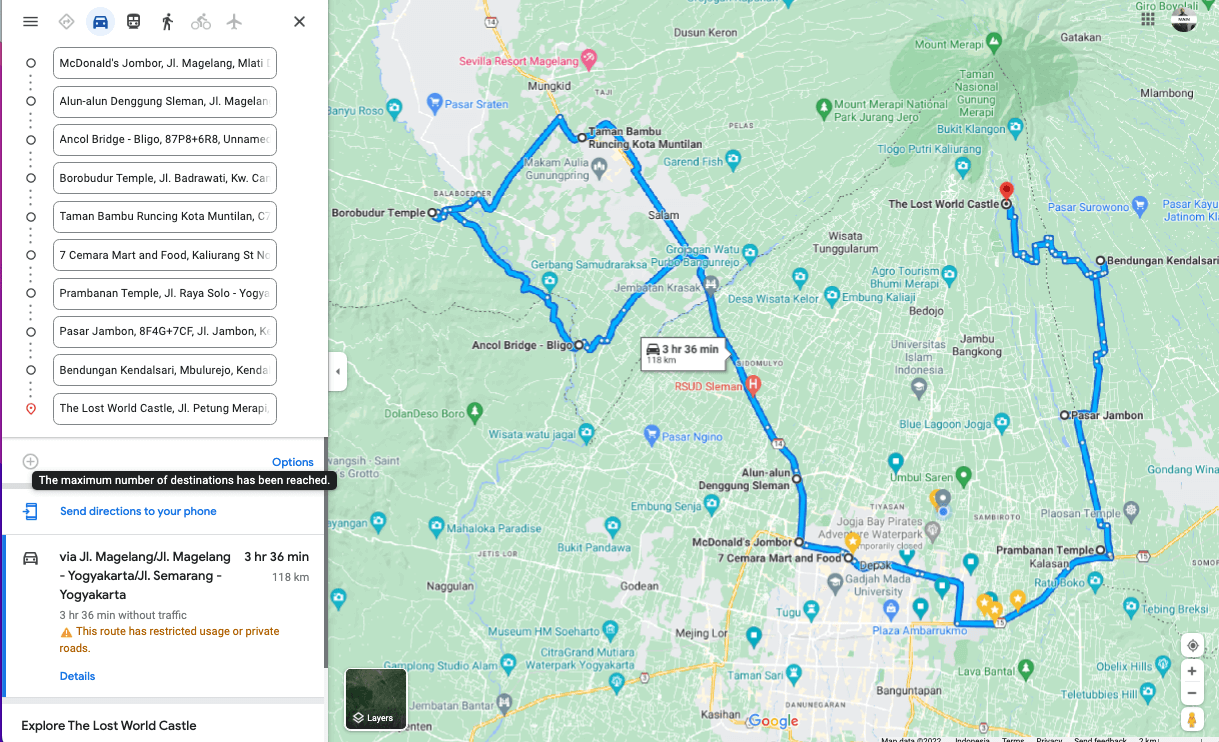Image resolution: width=1219 pixels, height=742 pixels.
Task: Open route Details link
Action: 77,676
